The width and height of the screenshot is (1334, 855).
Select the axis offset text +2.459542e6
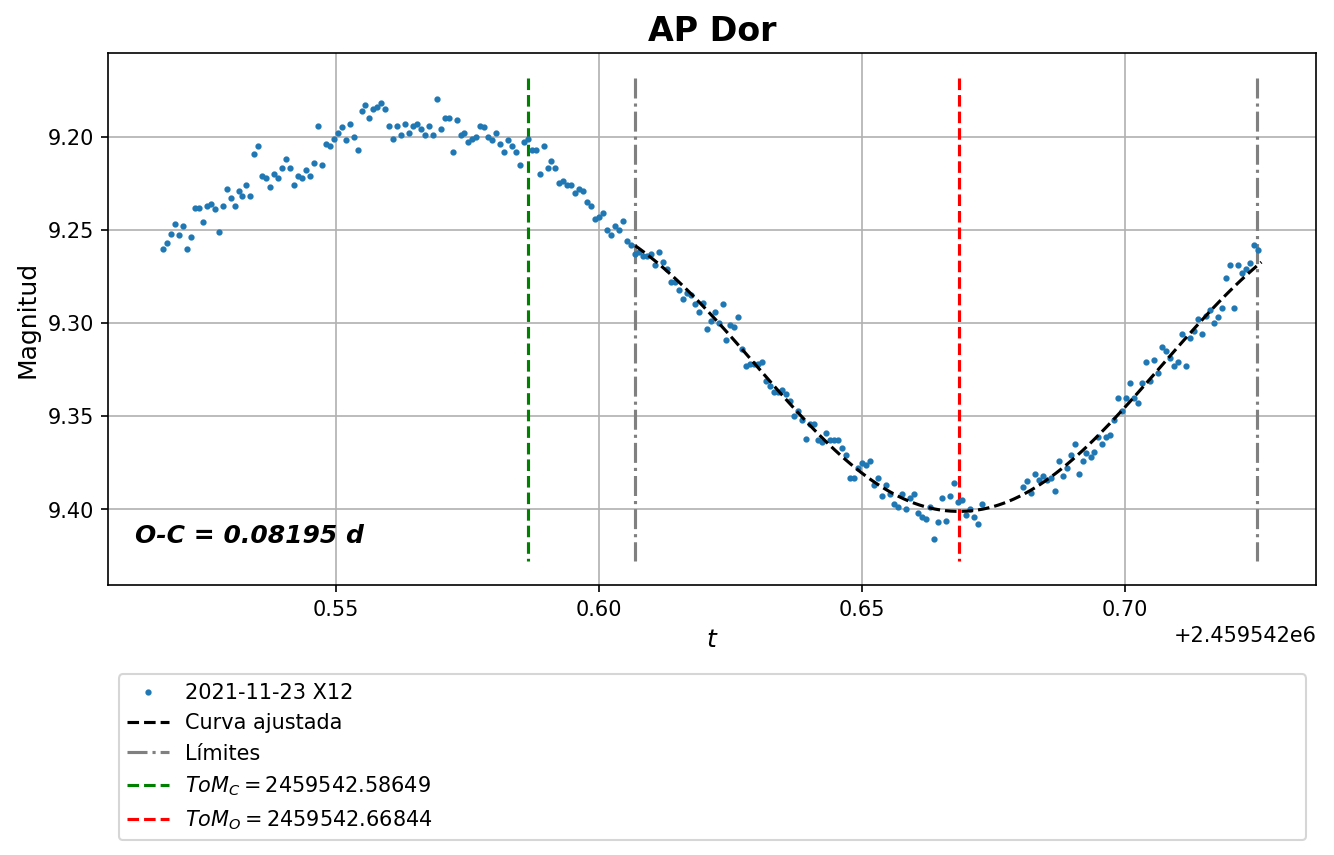point(1244,634)
